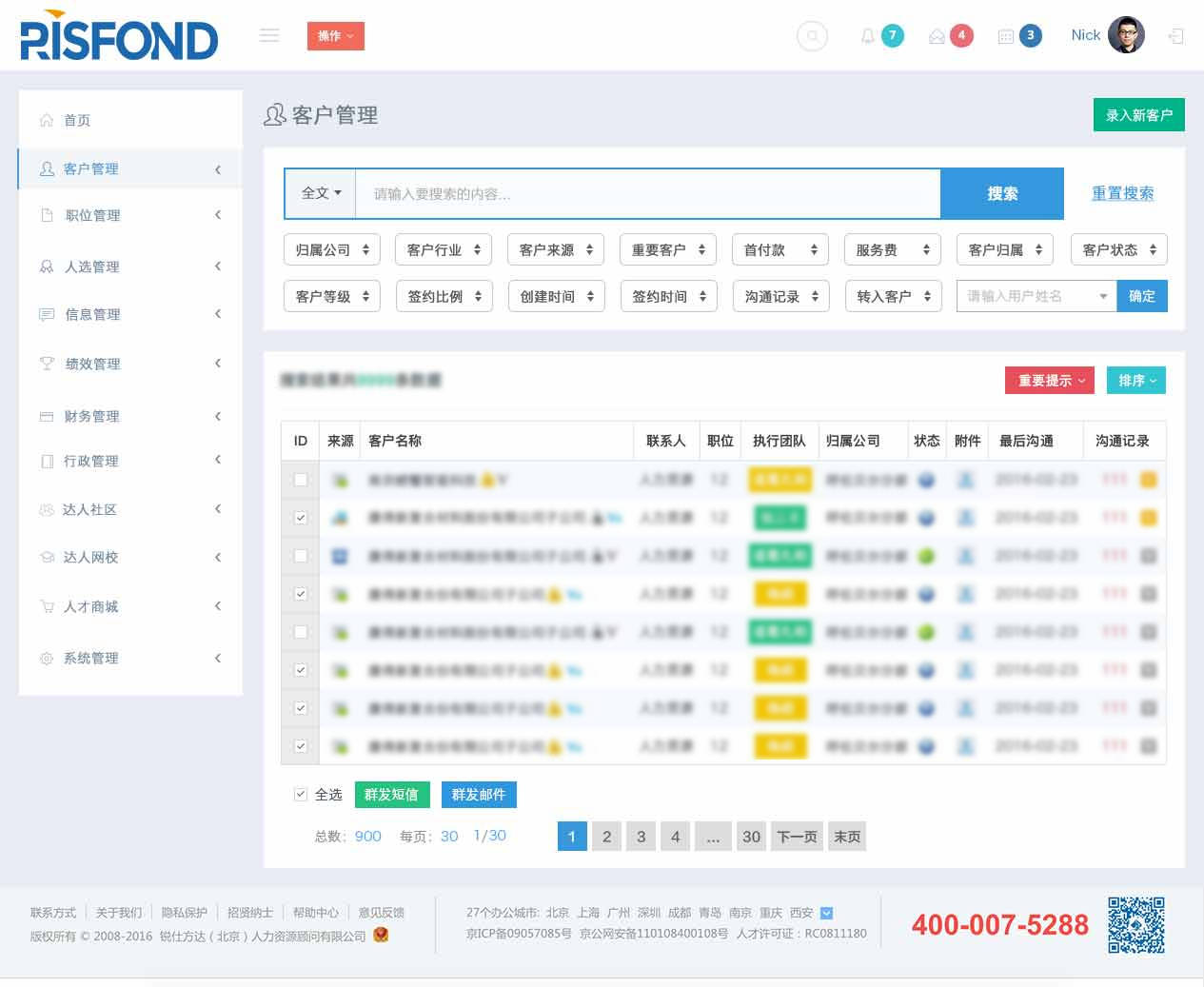Open the 排序 sort dropdown
1204x987 pixels.
(x=1135, y=380)
